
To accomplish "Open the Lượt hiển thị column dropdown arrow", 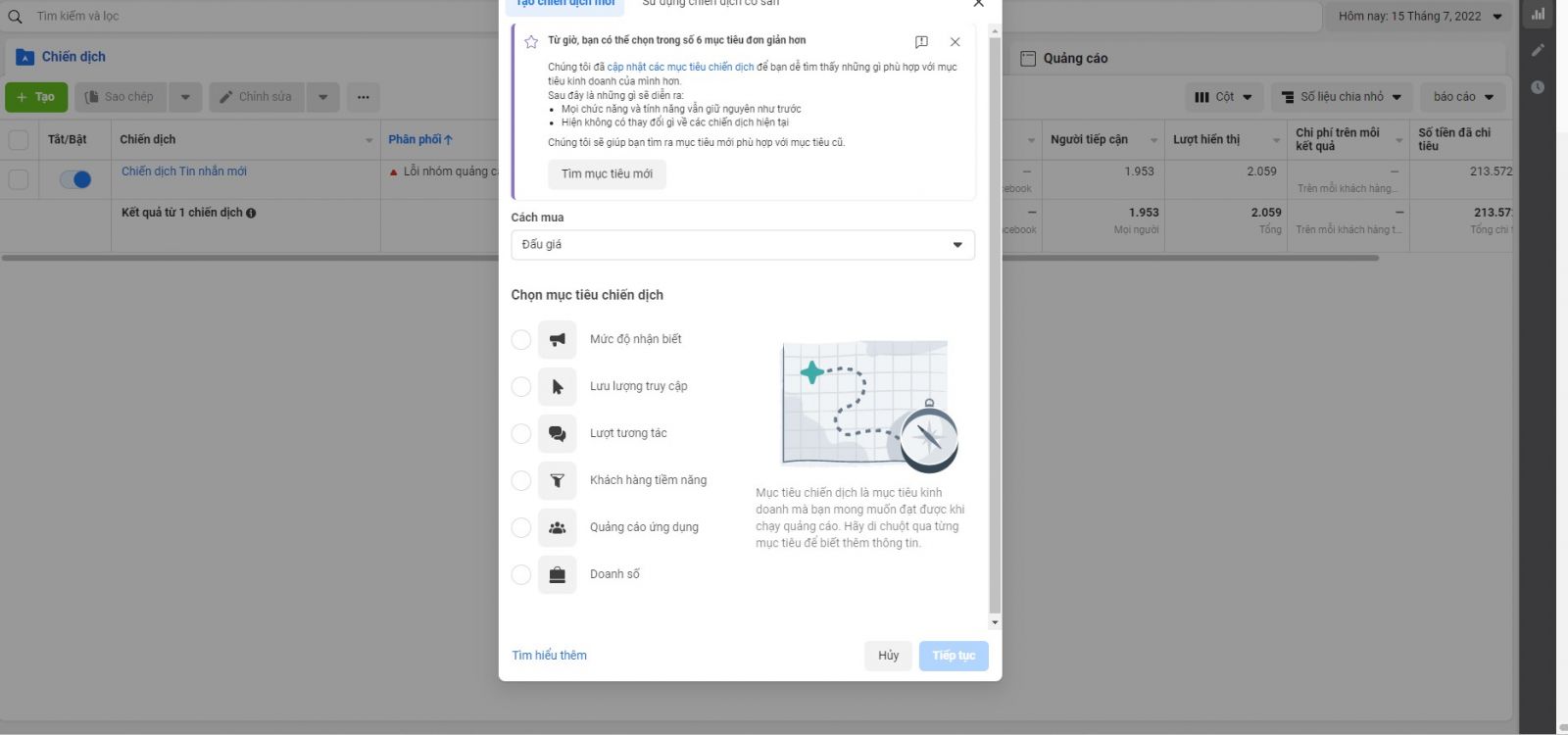I will click(1276, 140).
